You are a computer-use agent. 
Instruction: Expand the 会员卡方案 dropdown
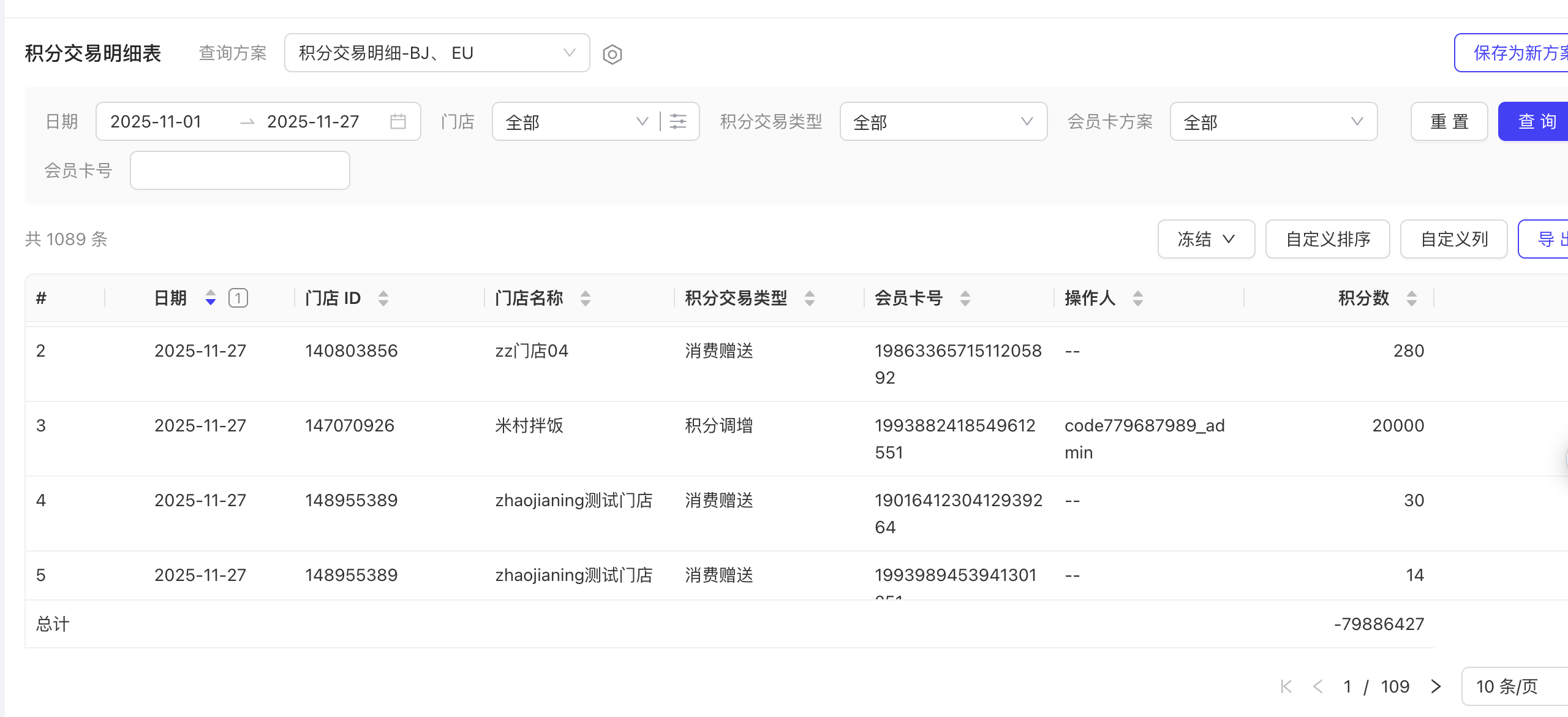tap(1273, 121)
